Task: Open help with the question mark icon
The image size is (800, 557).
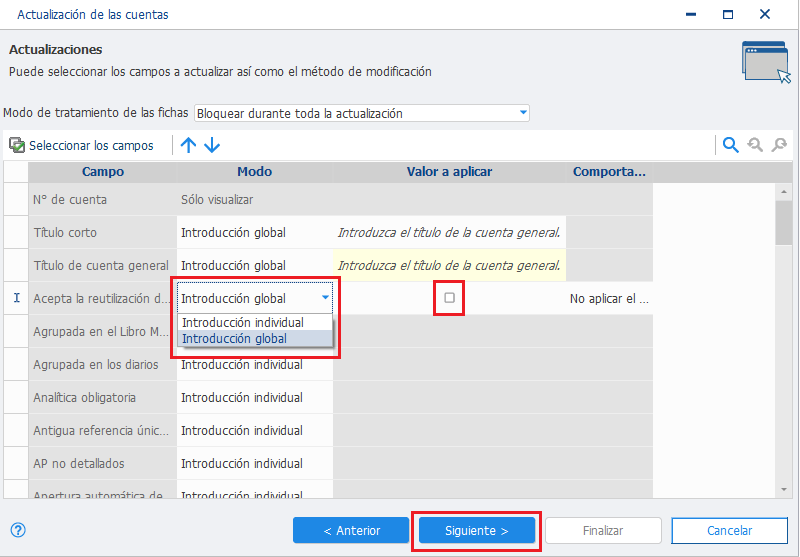Action: [18, 530]
